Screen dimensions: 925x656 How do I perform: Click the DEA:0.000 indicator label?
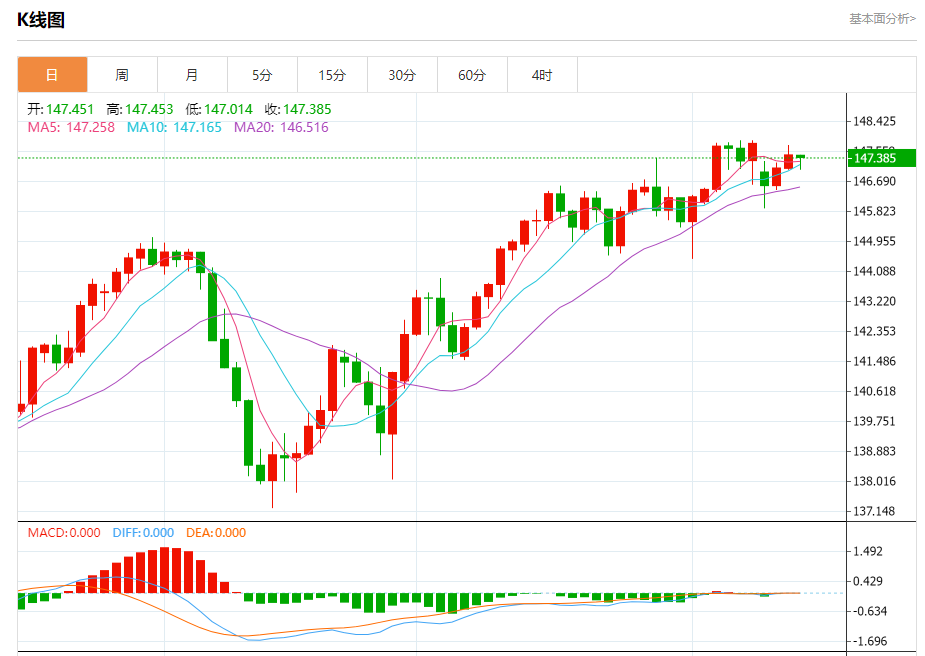coord(216,533)
